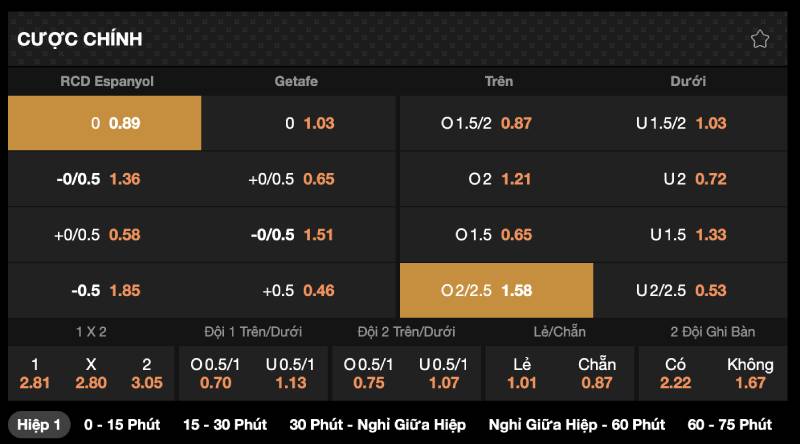Open Nghỉ Giữa Hiệp - 60 Phút tab
Image resolution: width=800 pixels, height=444 pixels.
click(577, 425)
